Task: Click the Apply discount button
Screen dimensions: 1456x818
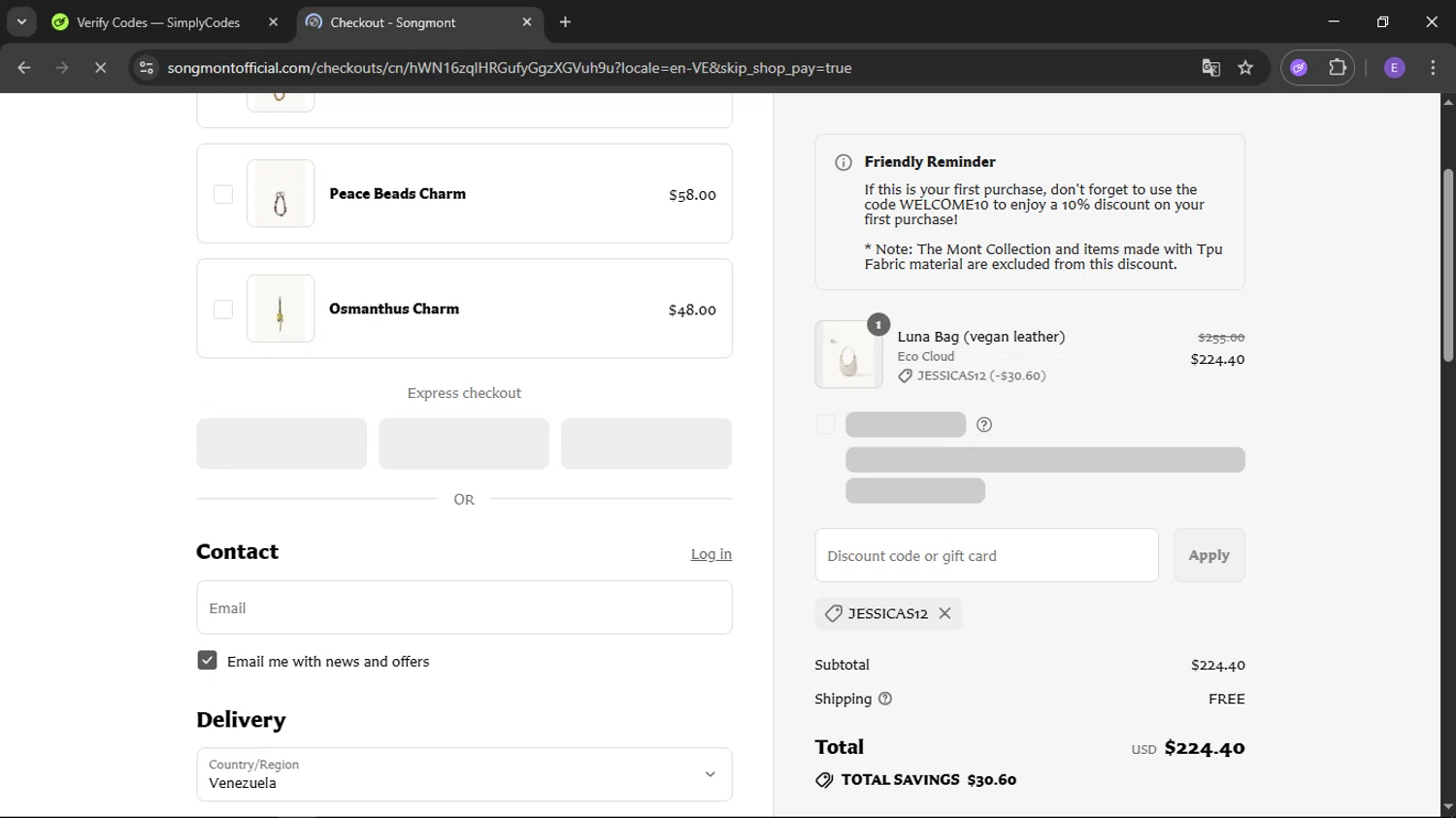Action: [1208, 555]
